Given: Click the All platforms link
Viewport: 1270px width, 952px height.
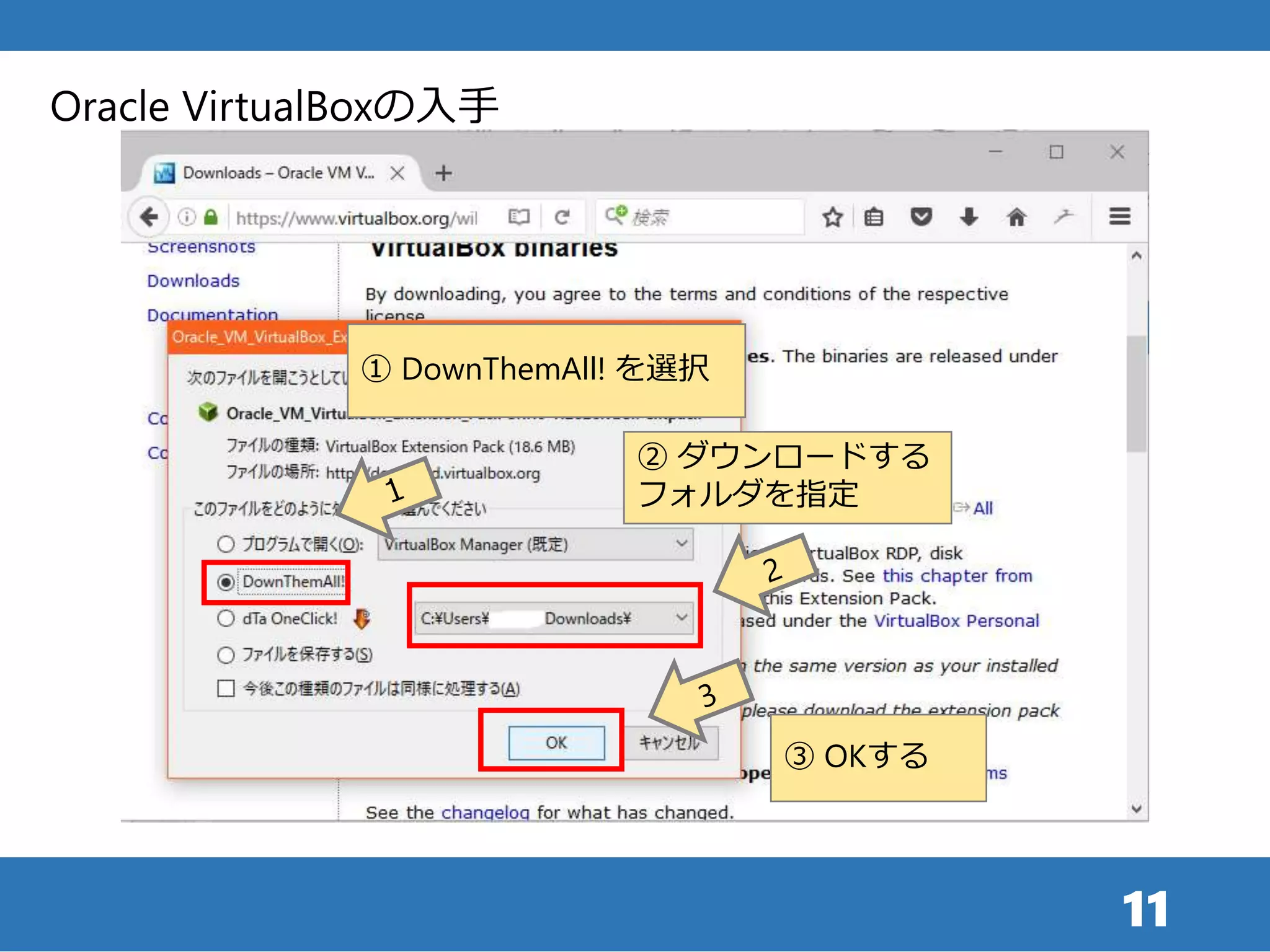Looking at the screenshot, I should 983,508.
